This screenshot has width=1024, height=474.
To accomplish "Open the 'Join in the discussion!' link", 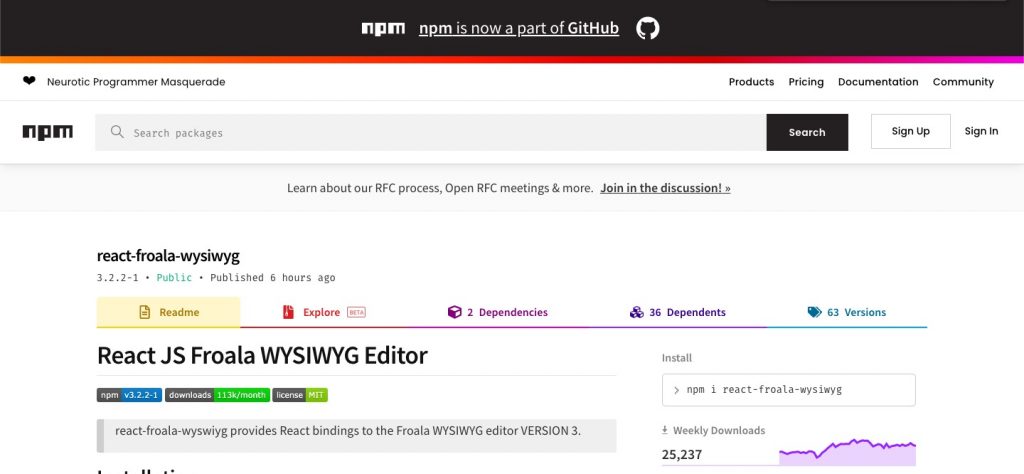I will (x=665, y=188).
